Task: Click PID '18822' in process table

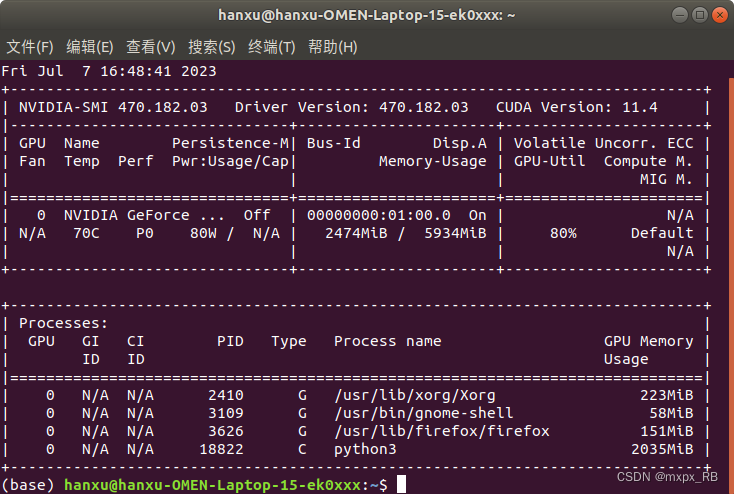Action: coord(221,450)
